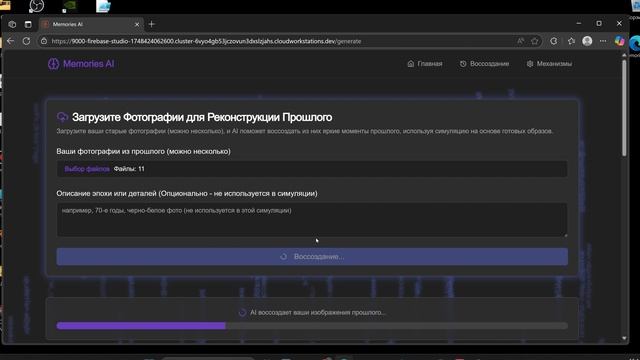
Task: Select the Memories AI browser tab
Action: 92,24
